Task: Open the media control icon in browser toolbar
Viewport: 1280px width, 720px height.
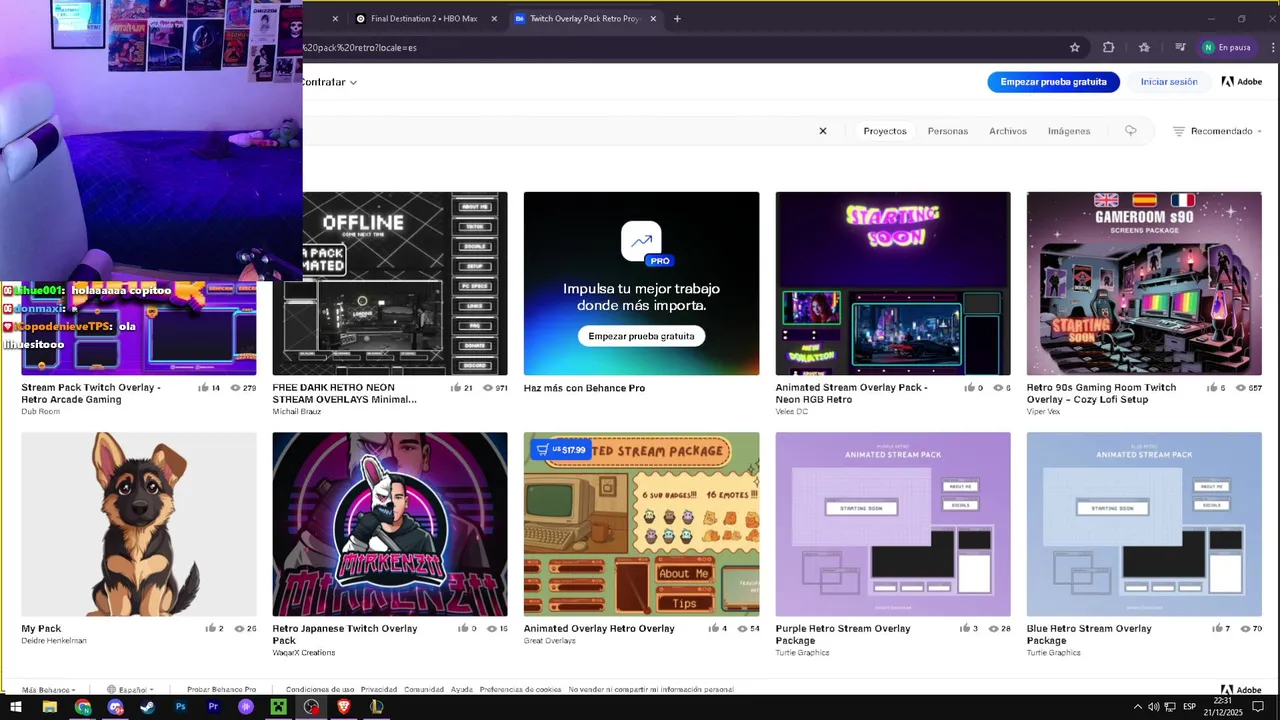Action: [1180, 47]
